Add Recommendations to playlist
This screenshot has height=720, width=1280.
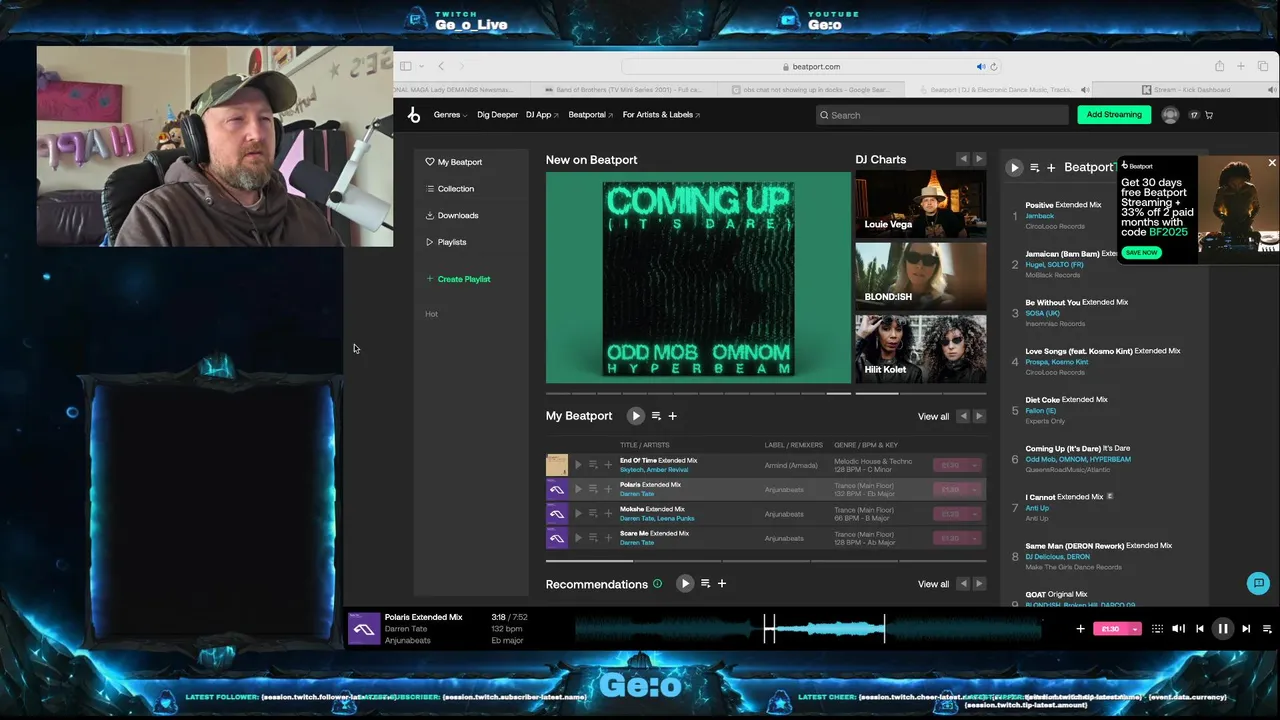click(722, 584)
